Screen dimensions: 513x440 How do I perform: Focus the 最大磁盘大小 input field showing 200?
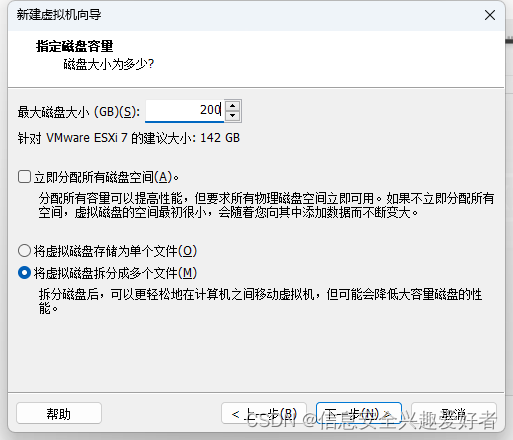coord(185,110)
